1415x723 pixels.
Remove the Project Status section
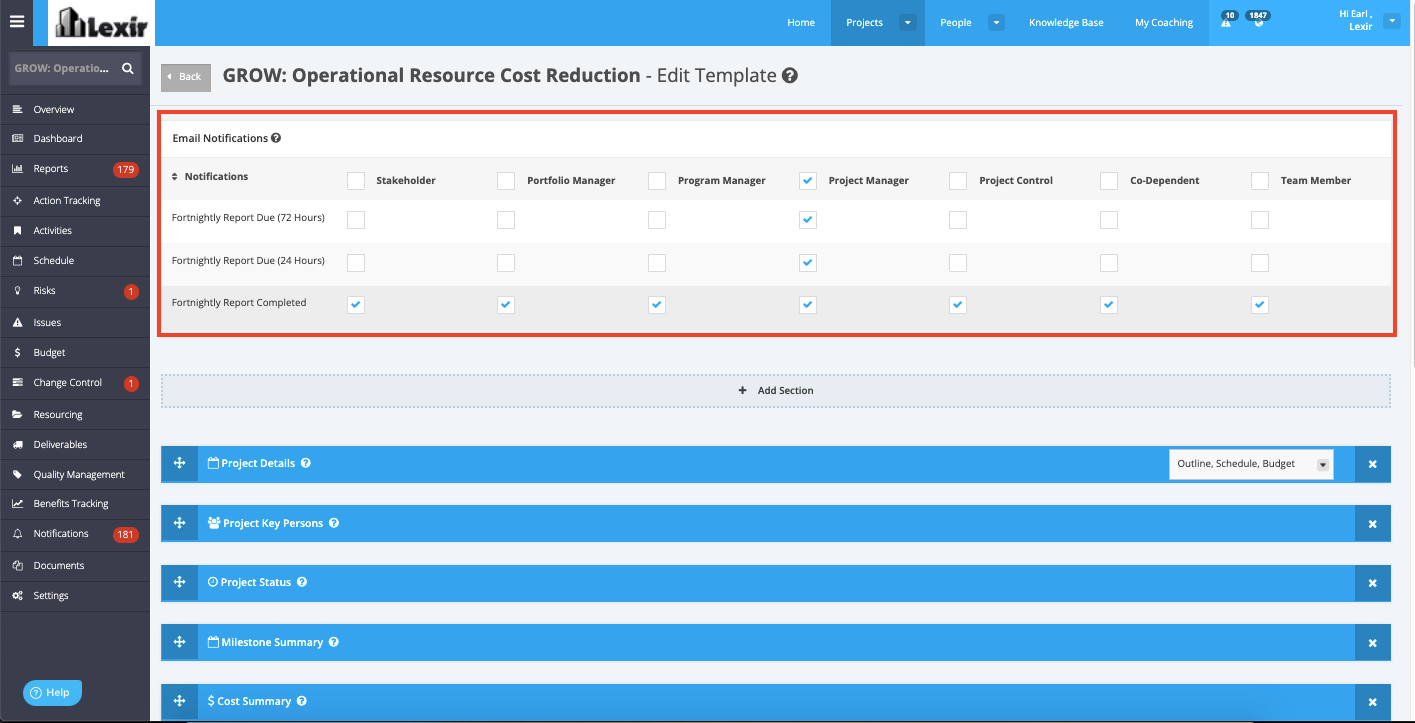tap(1373, 583)
